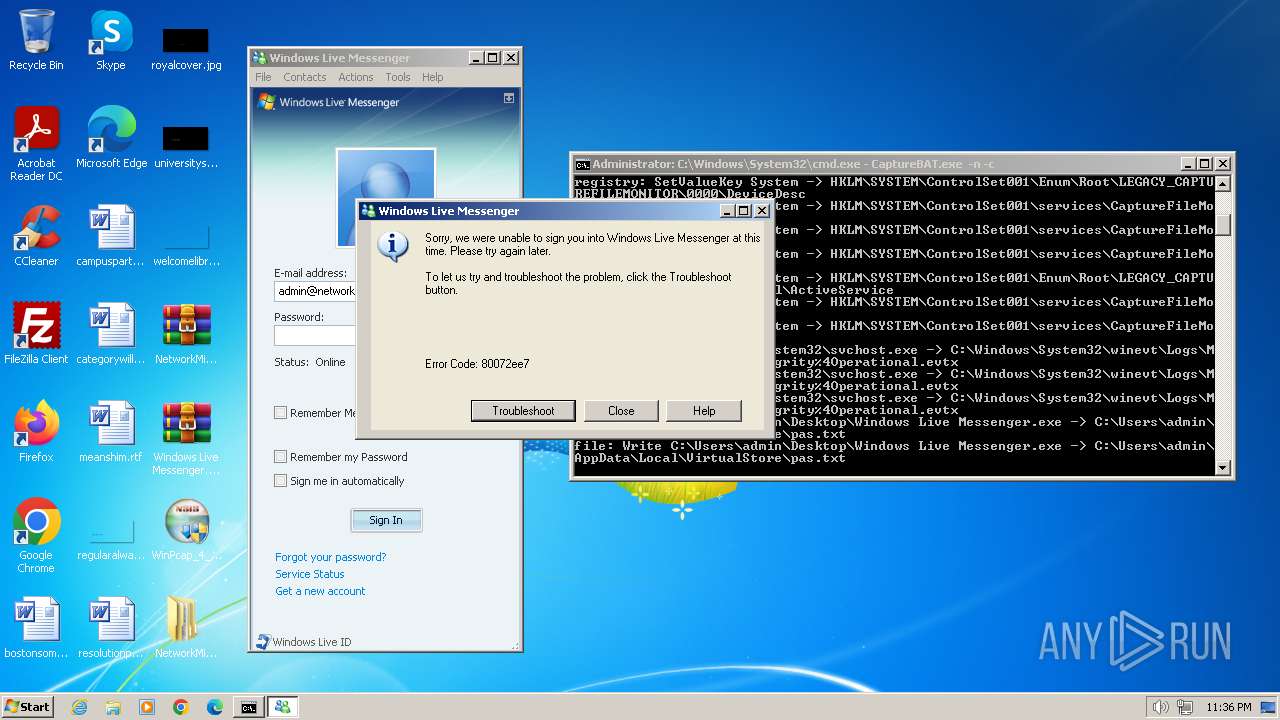Click the Error Code 80072ee7 text

point(477,364)
